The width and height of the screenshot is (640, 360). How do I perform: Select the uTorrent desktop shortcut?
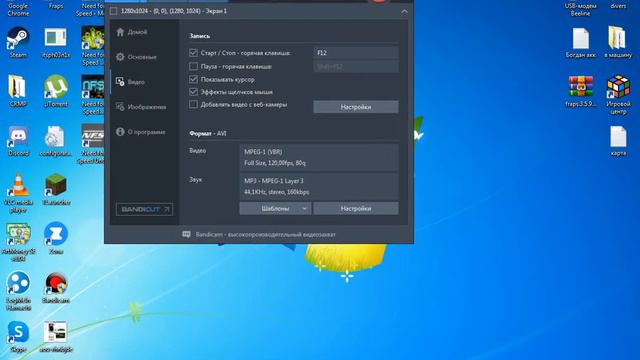point(56,91)
